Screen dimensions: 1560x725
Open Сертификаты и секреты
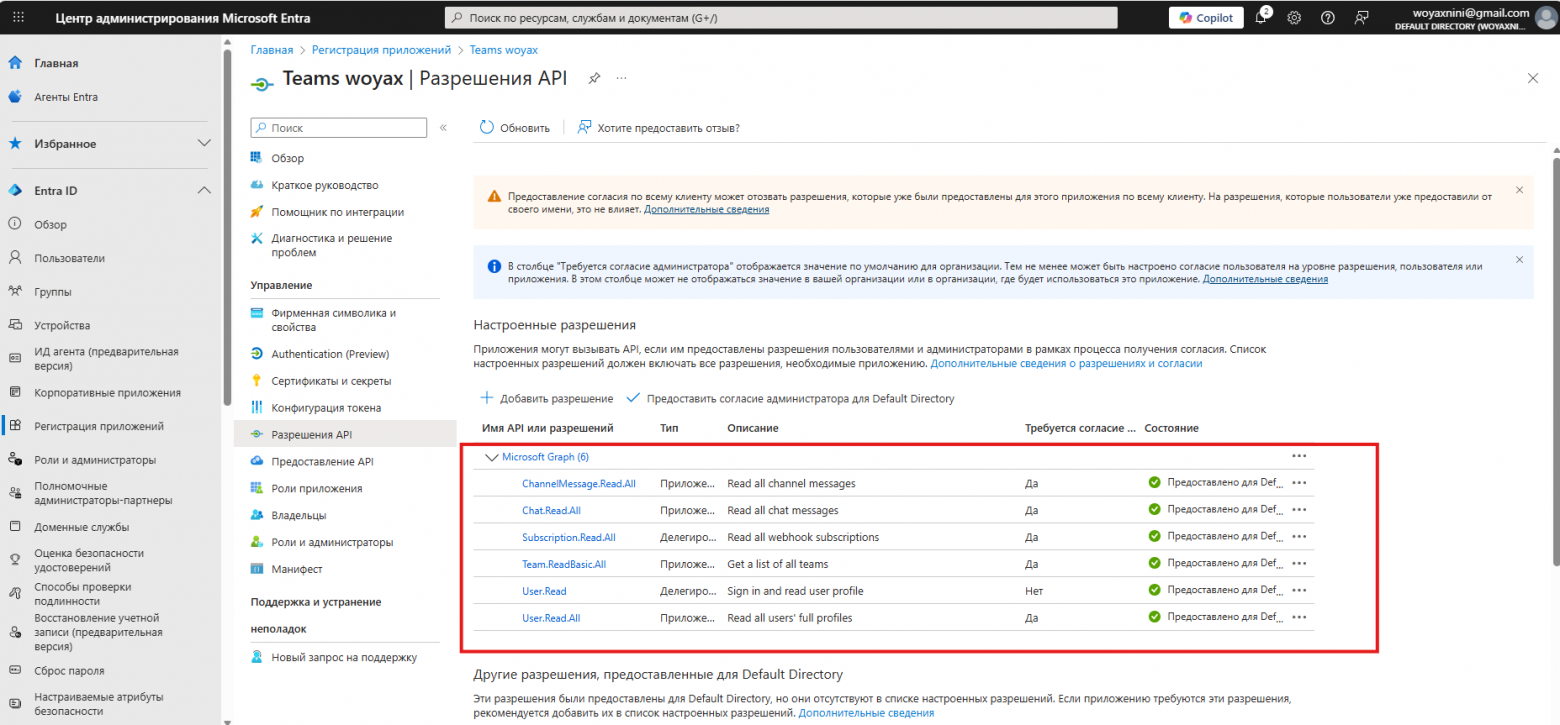click(x=331, y=381)
